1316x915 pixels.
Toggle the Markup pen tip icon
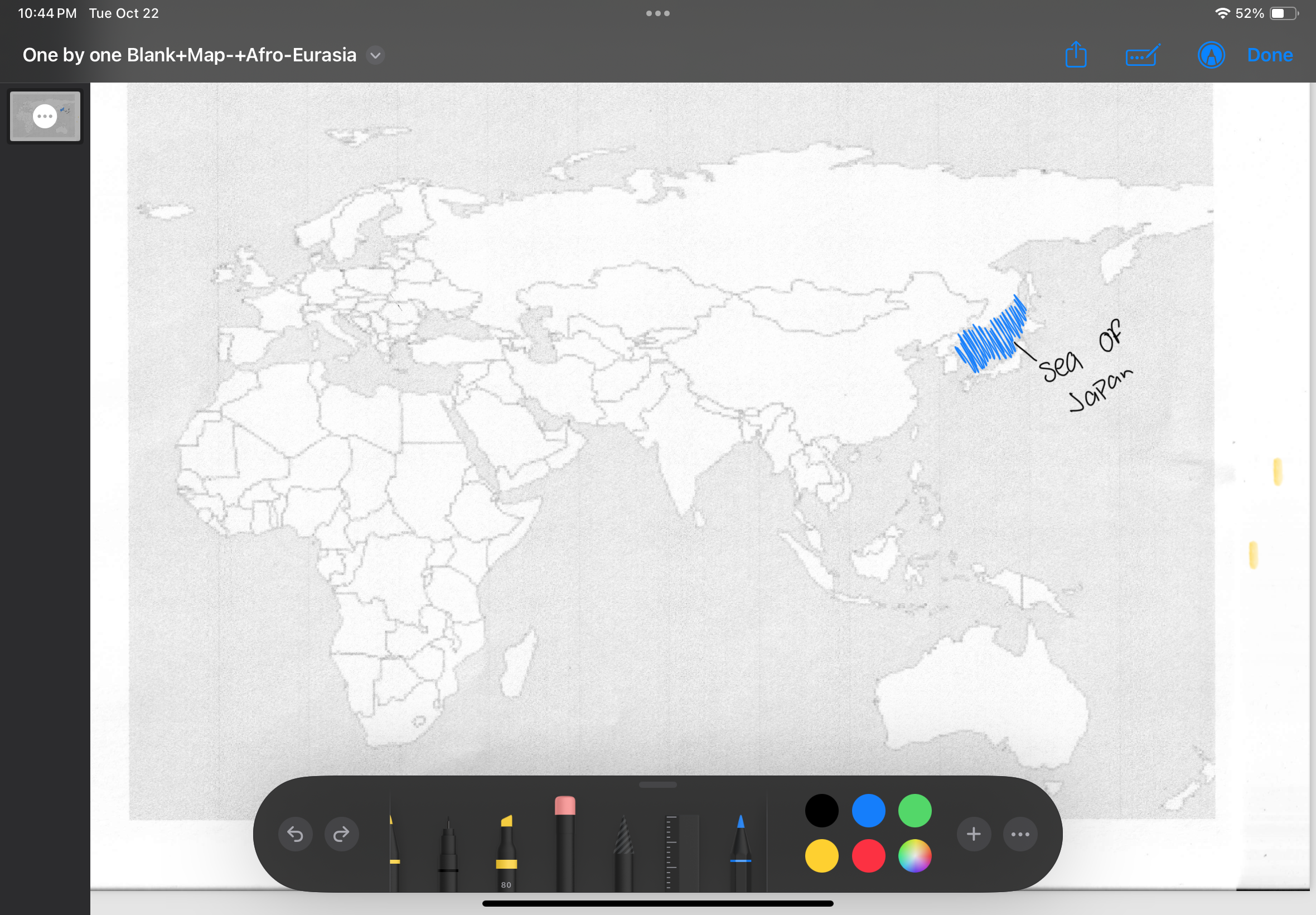1211,55
